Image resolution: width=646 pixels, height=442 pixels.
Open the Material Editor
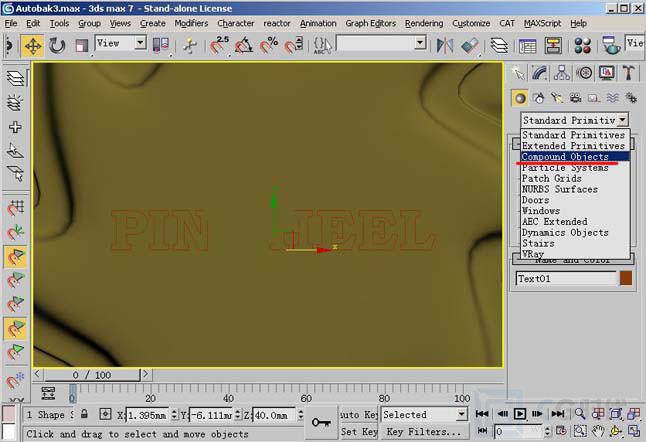pyautogui.click(x=583, y=45)
